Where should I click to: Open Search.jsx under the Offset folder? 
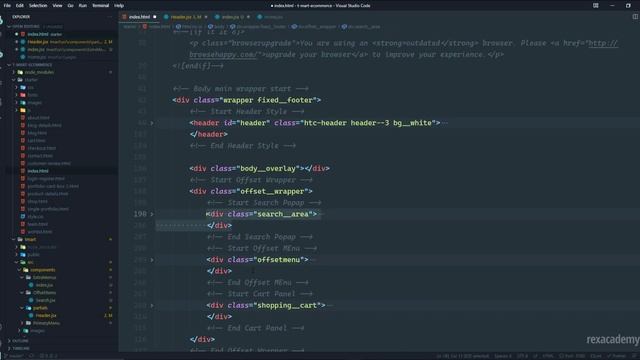click(45, 300)
